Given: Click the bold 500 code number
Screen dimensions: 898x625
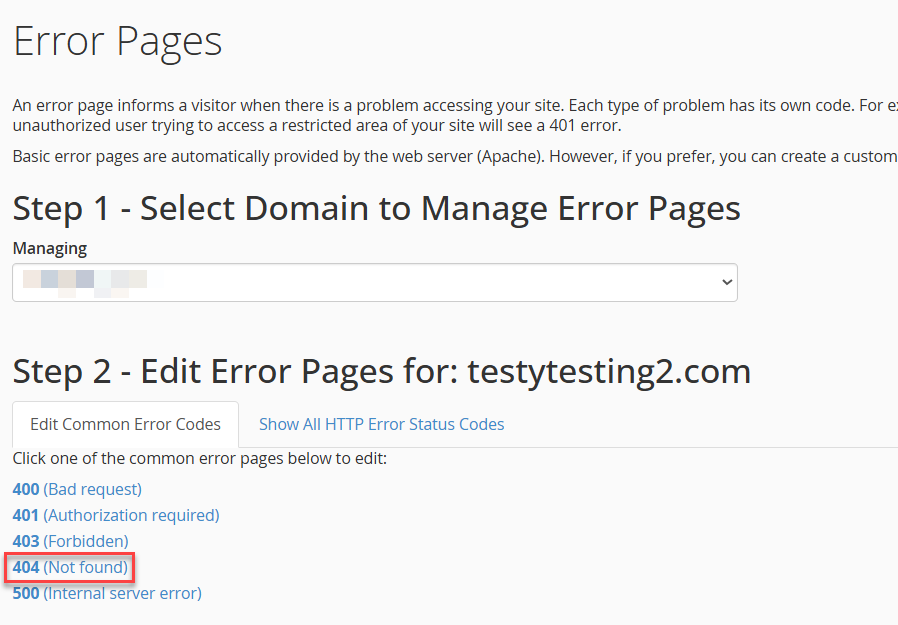Looking at the screenshot, I should tap(24, 593).
